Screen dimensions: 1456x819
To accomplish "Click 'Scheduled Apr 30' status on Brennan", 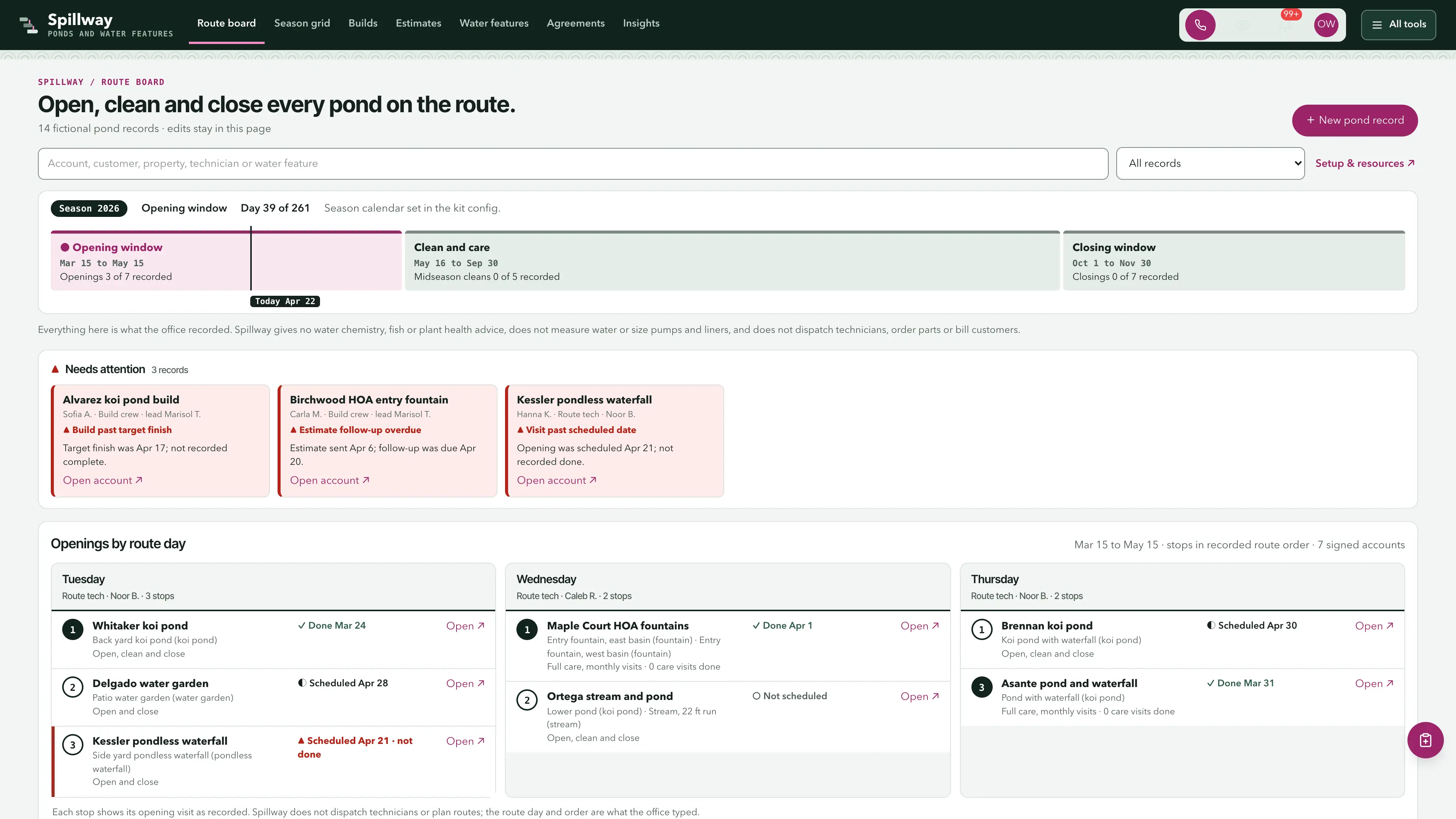I will (1251, 626).
